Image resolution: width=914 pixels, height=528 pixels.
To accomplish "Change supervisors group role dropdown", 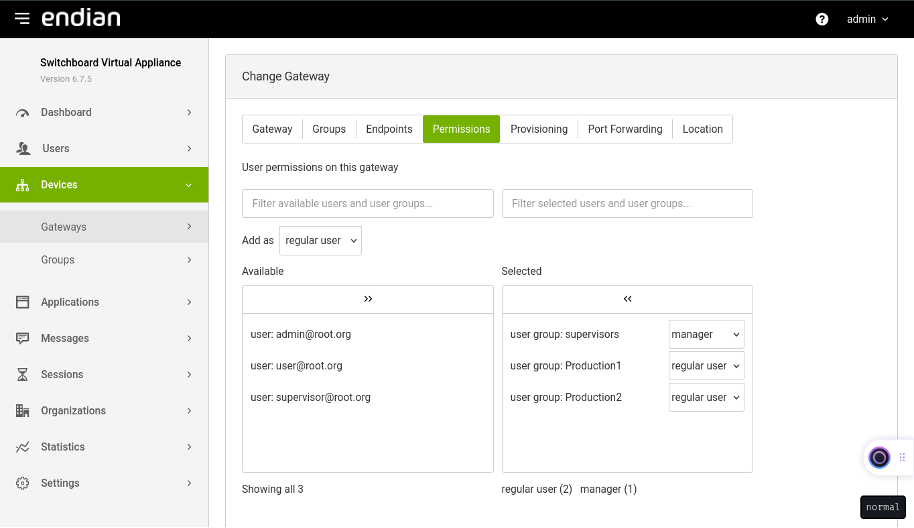I will (x=706, y=335).
